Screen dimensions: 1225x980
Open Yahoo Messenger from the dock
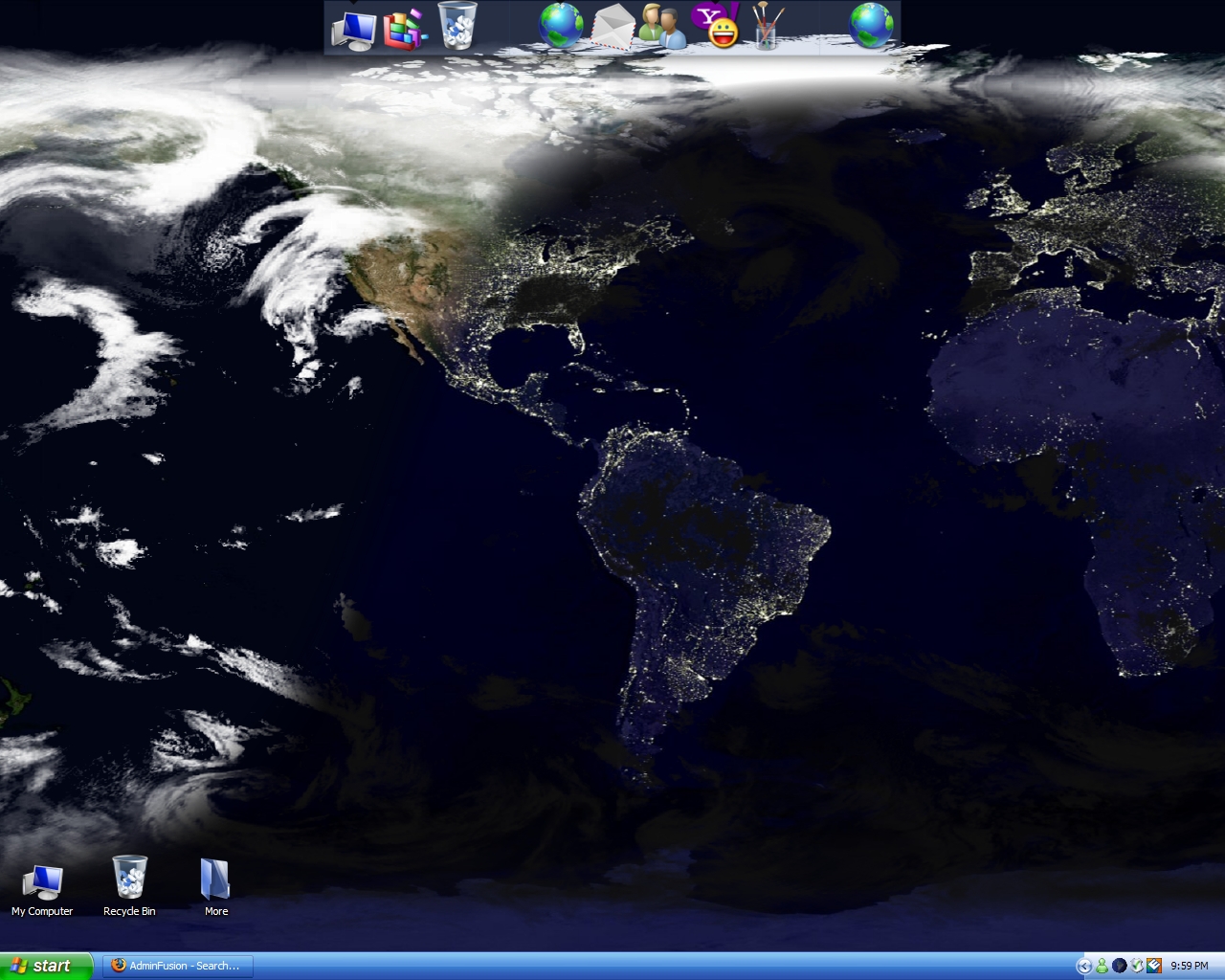pos(717,26)
